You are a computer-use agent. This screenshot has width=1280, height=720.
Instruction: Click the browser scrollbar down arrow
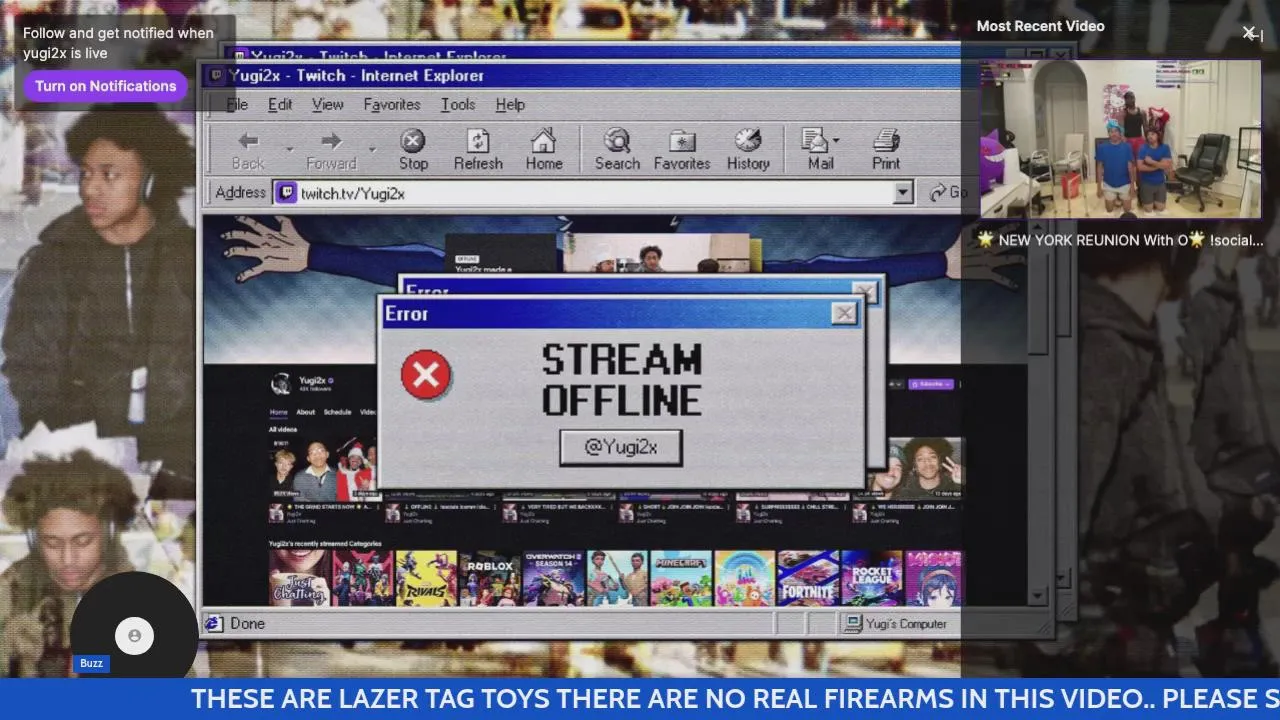[1037, 595]
